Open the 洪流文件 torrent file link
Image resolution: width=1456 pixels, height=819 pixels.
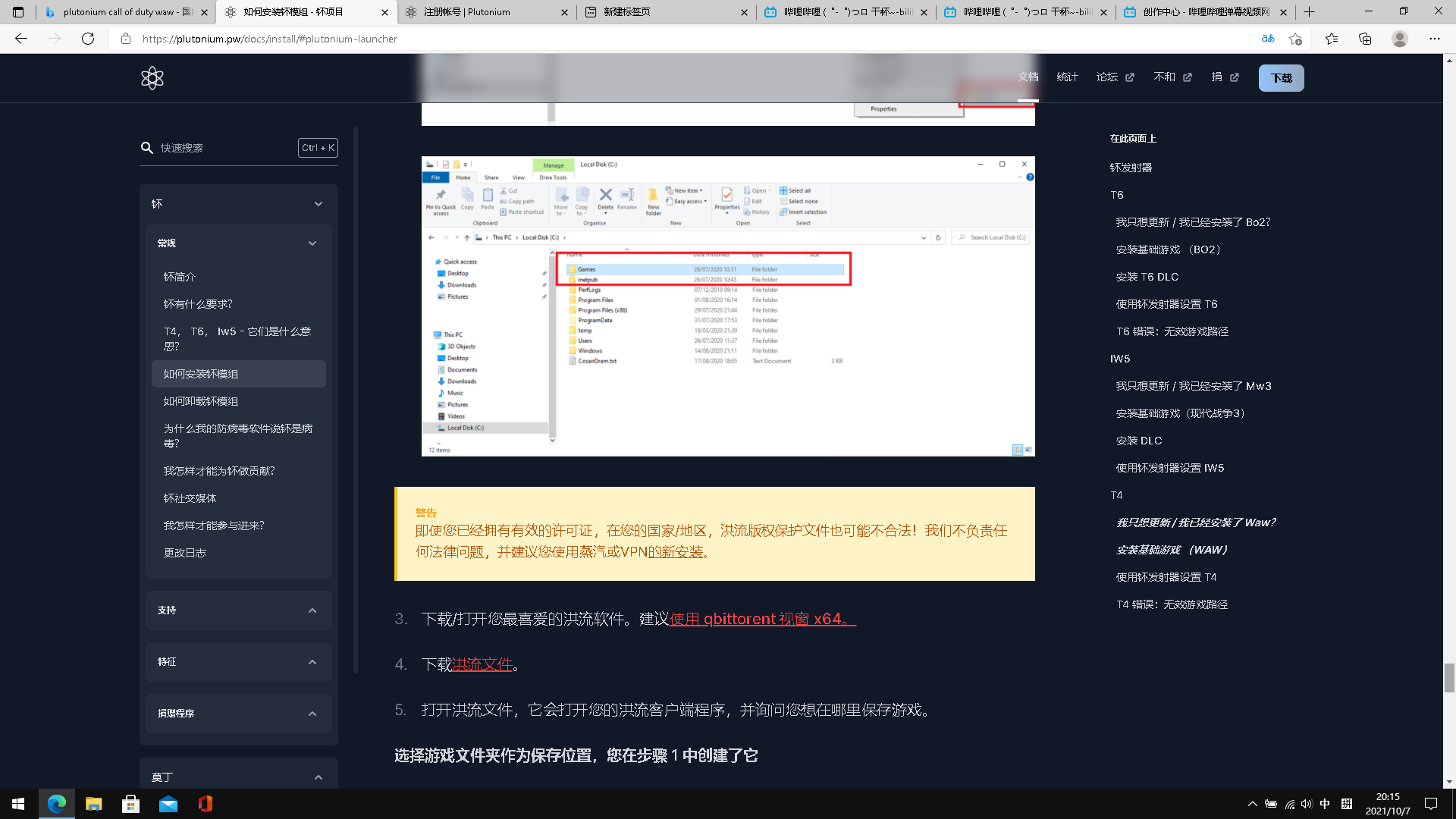pos(482,664)
